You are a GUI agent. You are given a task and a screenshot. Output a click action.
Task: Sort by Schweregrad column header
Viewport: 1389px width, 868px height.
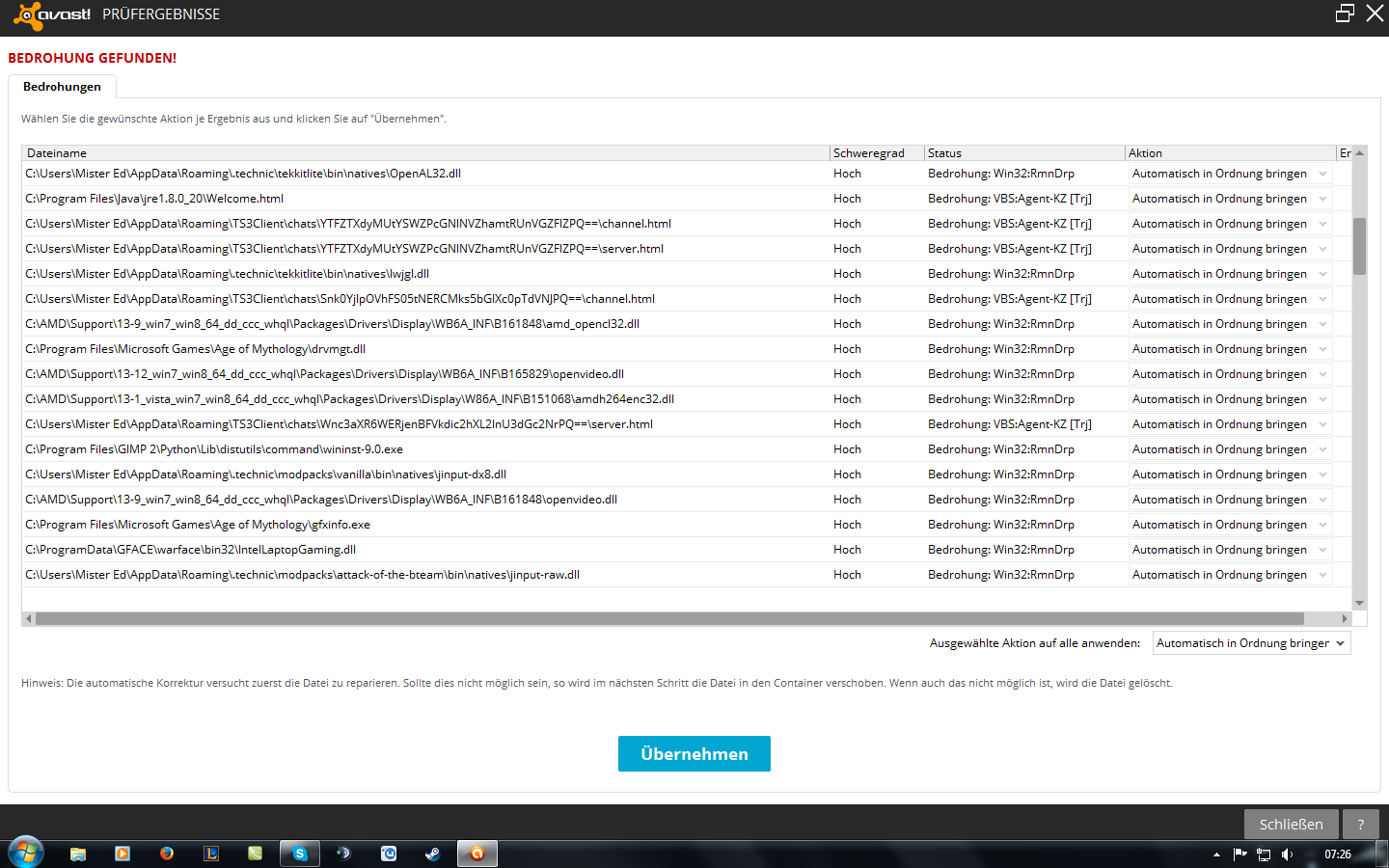[x=877, y=153]
